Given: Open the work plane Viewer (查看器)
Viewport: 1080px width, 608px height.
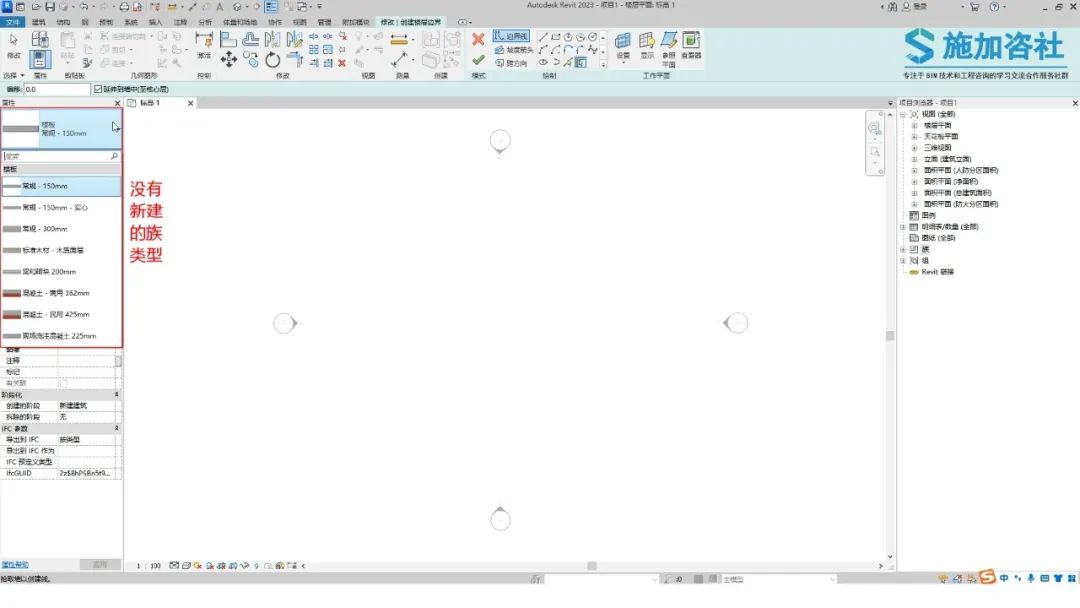Looking at the screenshot, I should tap(691, 45).
